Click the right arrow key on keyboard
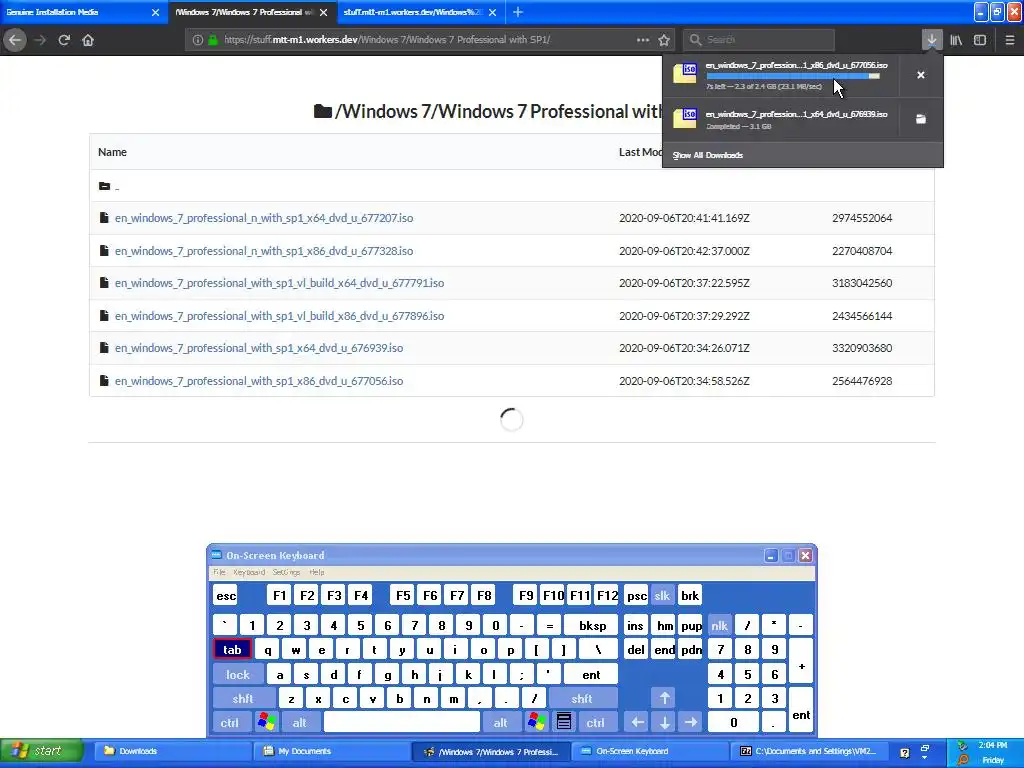 691,722
